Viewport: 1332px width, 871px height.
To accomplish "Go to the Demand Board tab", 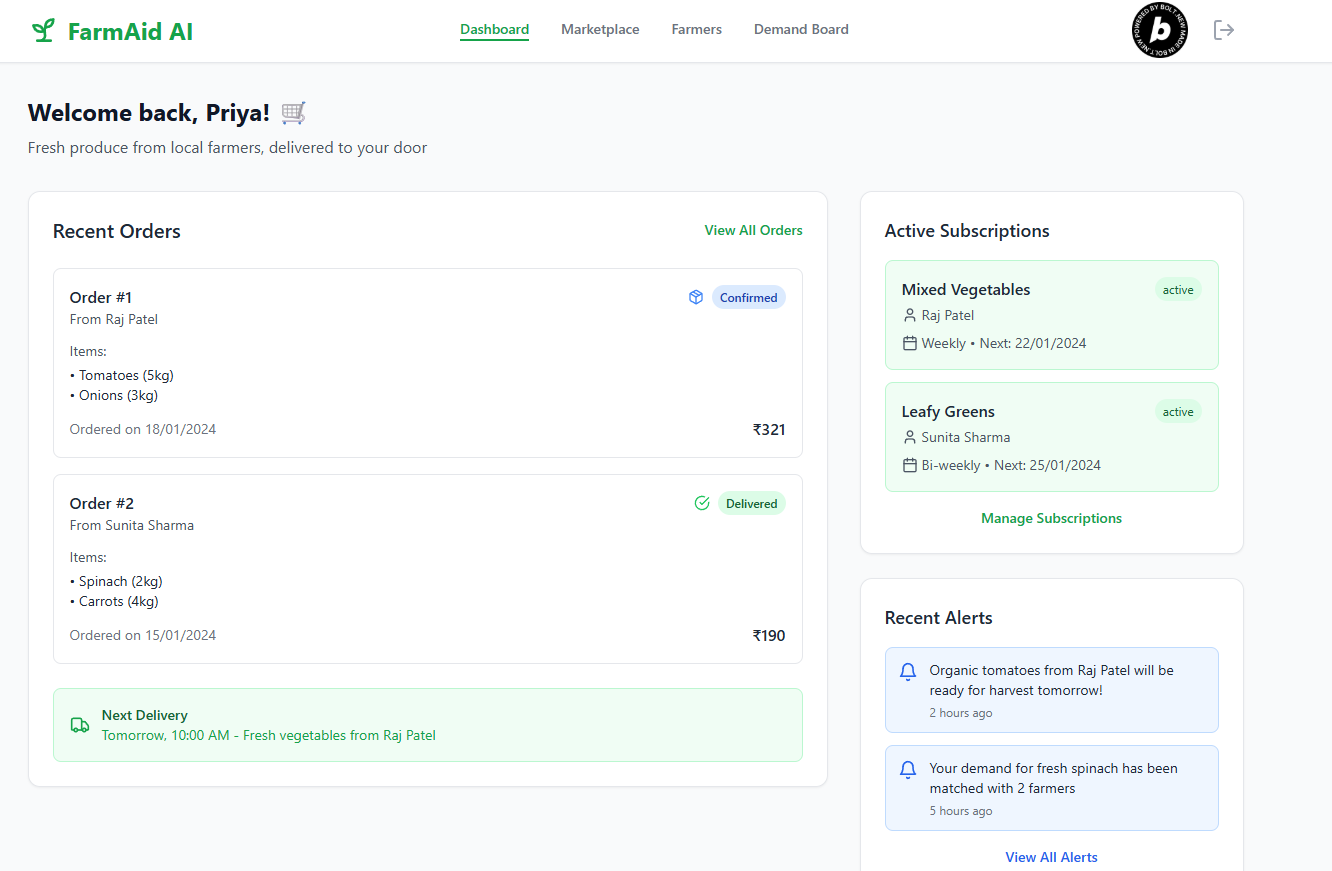I will point(801,30).
